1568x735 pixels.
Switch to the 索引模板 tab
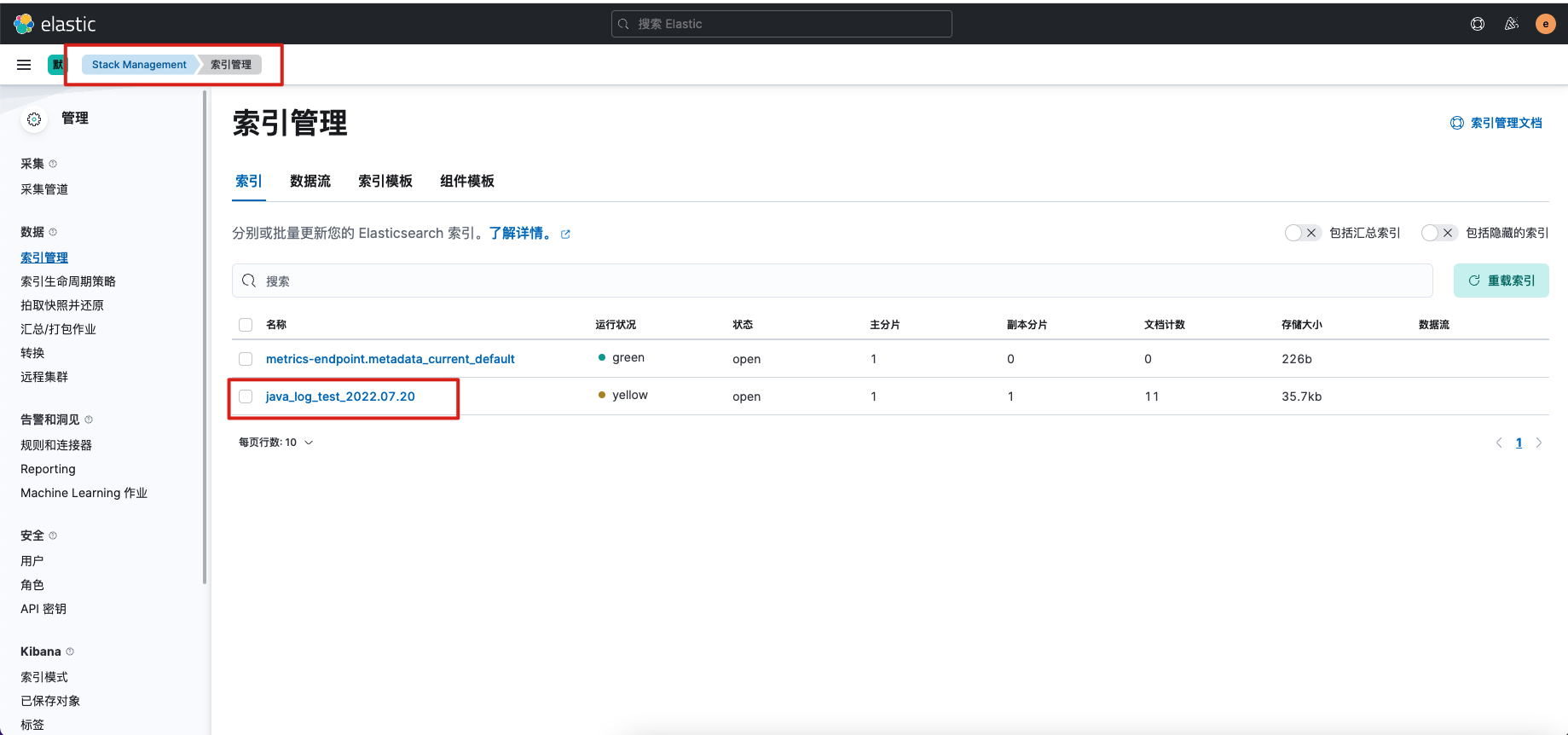(x=385, y=181)
